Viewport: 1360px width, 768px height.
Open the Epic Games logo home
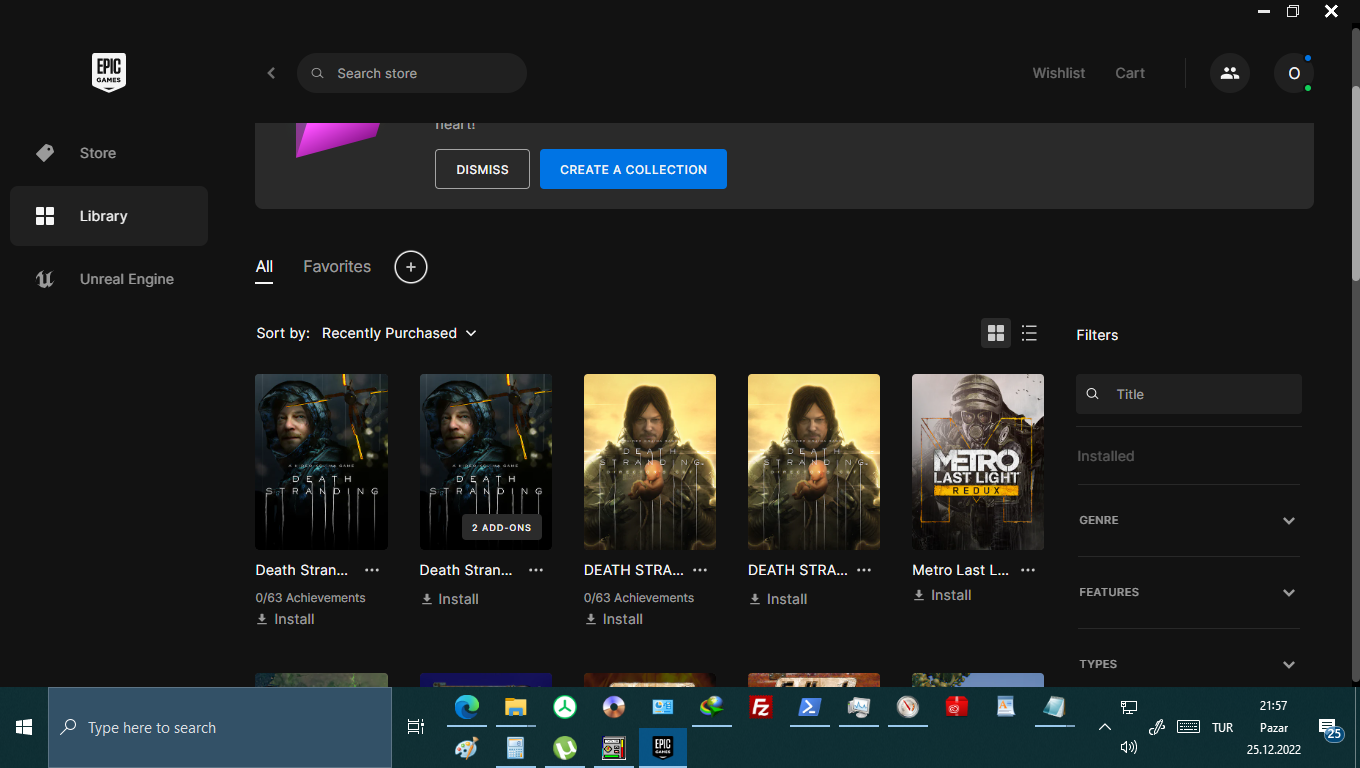[x=109, y=72]
